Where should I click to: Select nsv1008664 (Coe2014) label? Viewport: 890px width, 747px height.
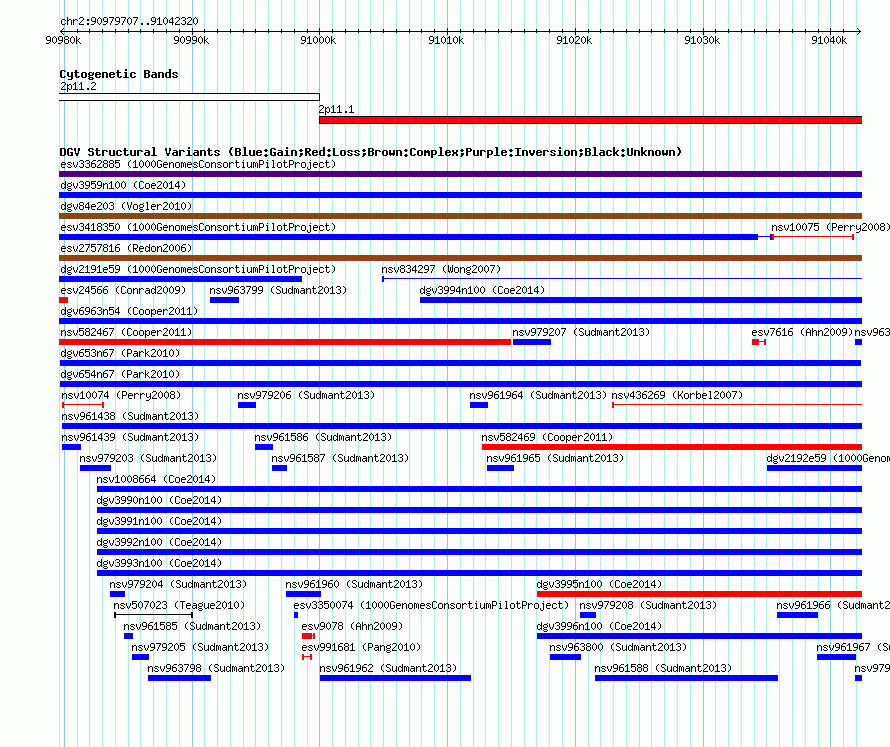click(x=157, y=479)
